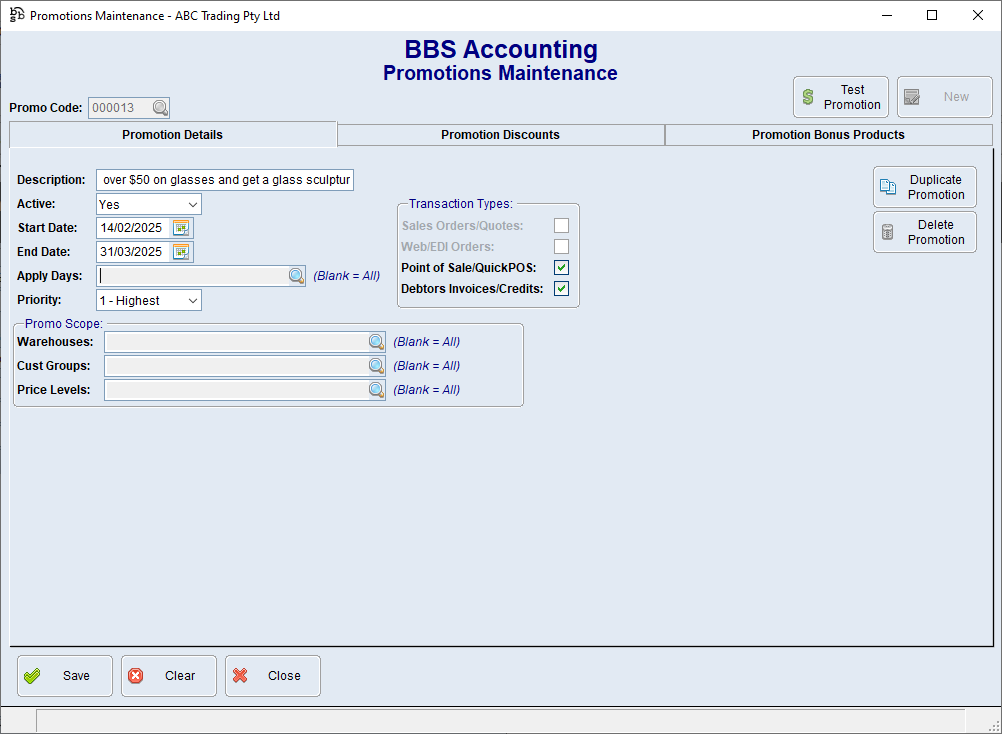The height and width of the screenshot is (734, 1002).
Task: Click the Duplicate Promotion button
Action: (x=924, y=187)
